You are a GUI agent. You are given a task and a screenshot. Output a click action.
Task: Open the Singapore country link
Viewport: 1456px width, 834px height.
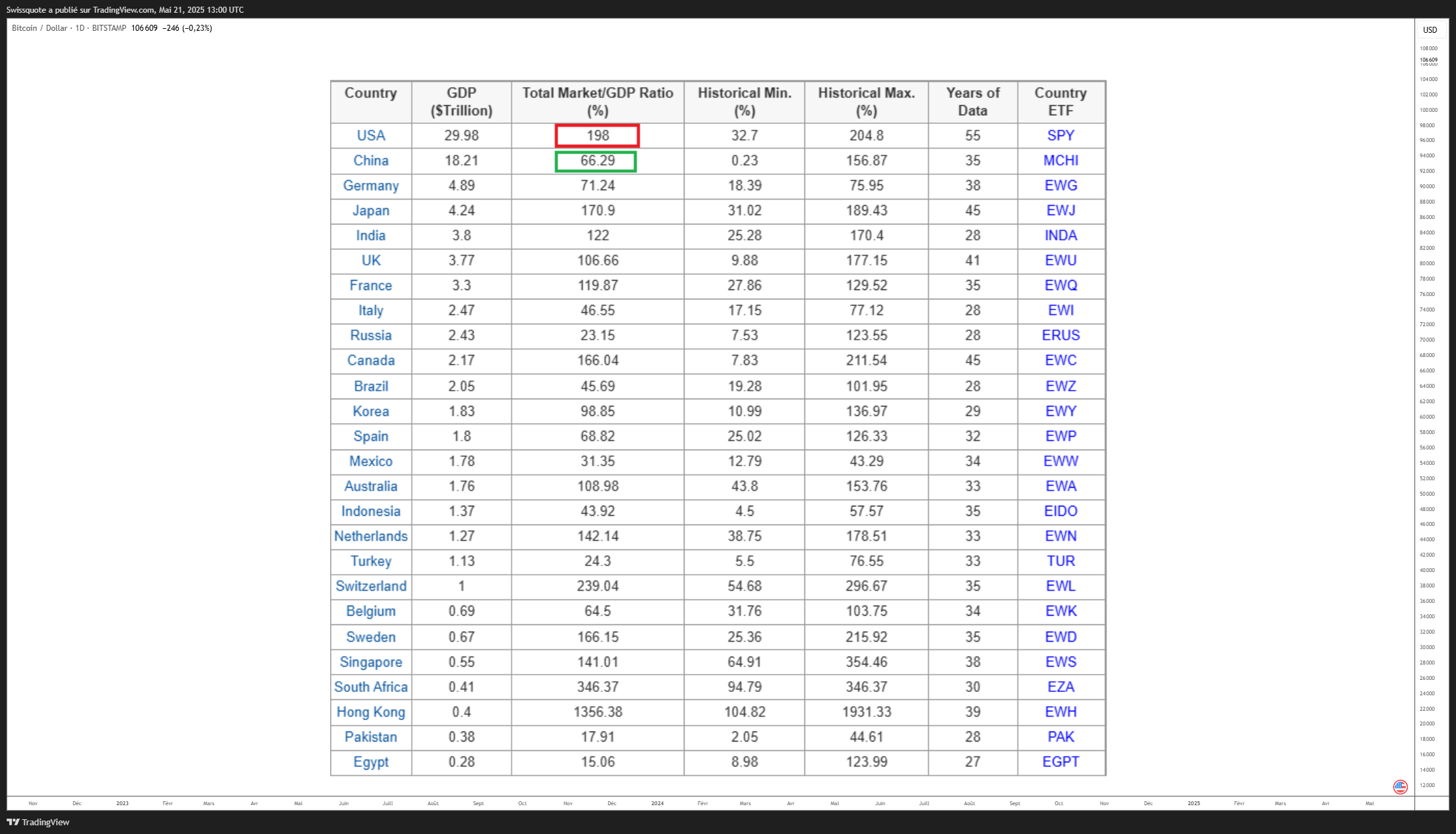click(371, 662)
